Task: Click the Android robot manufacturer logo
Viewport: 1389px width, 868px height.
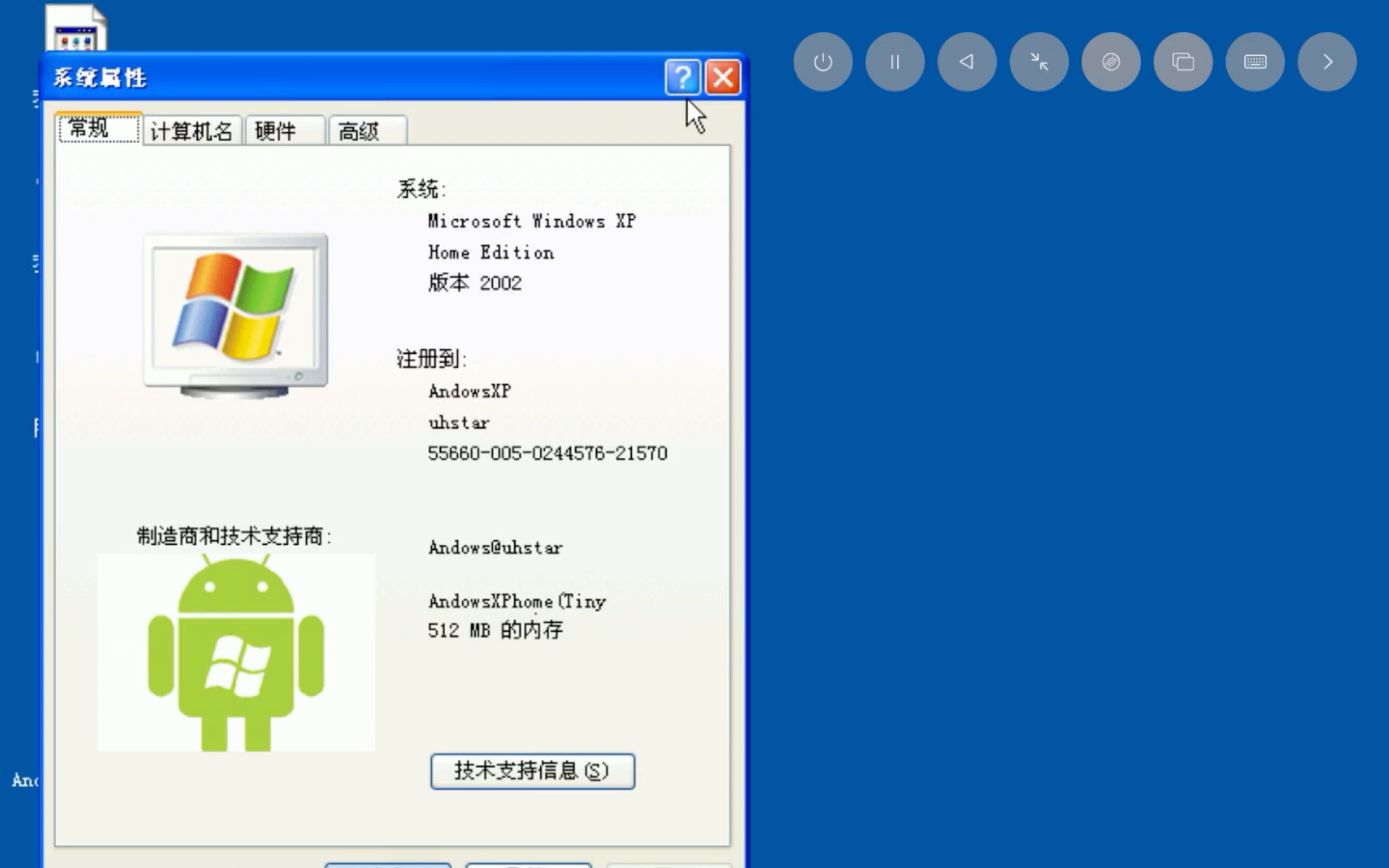Action: [x=236, y=653]
